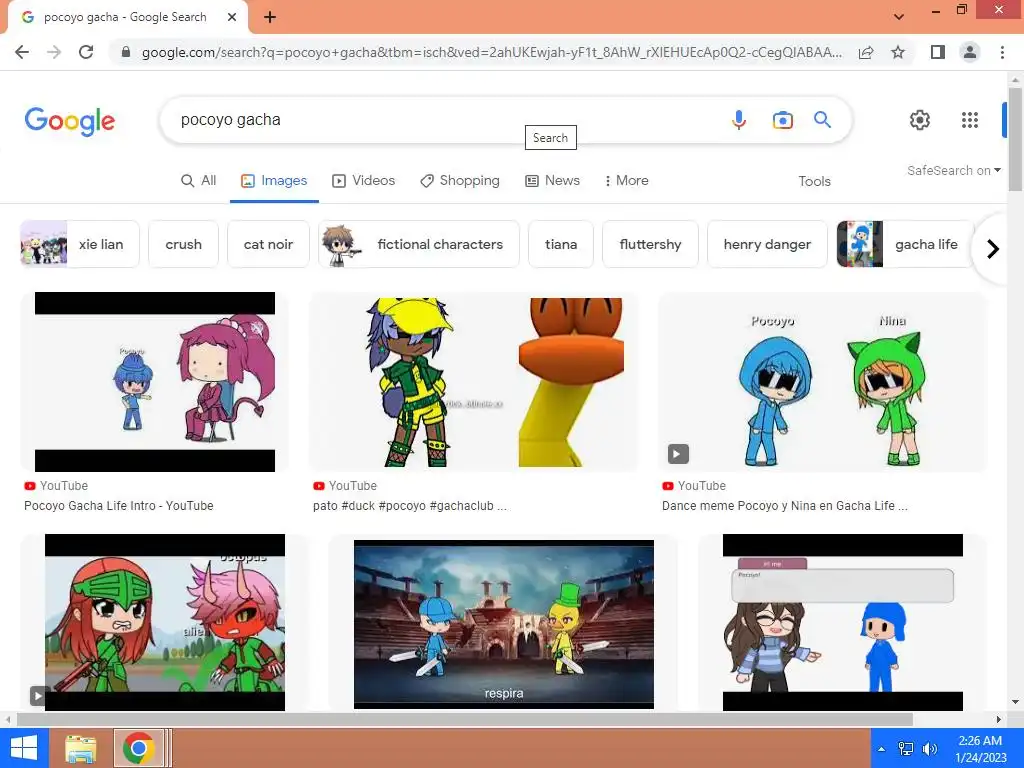Click pato #duck #pocoyo #gachaclub link
Viewport: 1024px width, 768px height.
pos(409,506)
